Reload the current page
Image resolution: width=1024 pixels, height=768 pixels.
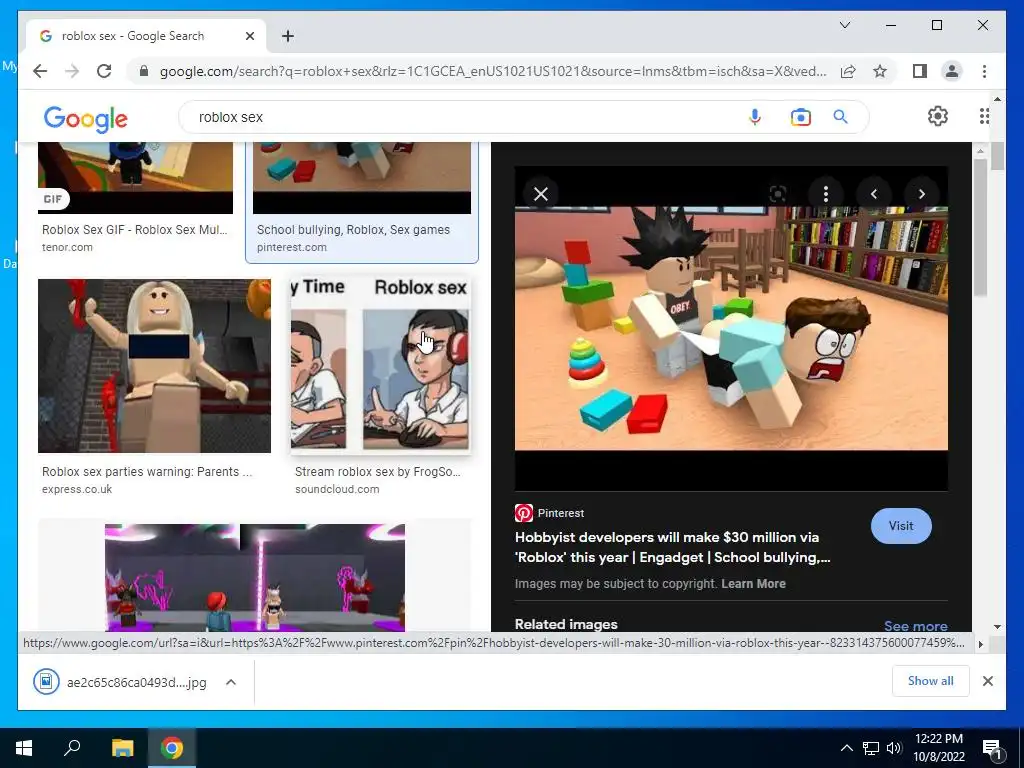click(104, 71)
